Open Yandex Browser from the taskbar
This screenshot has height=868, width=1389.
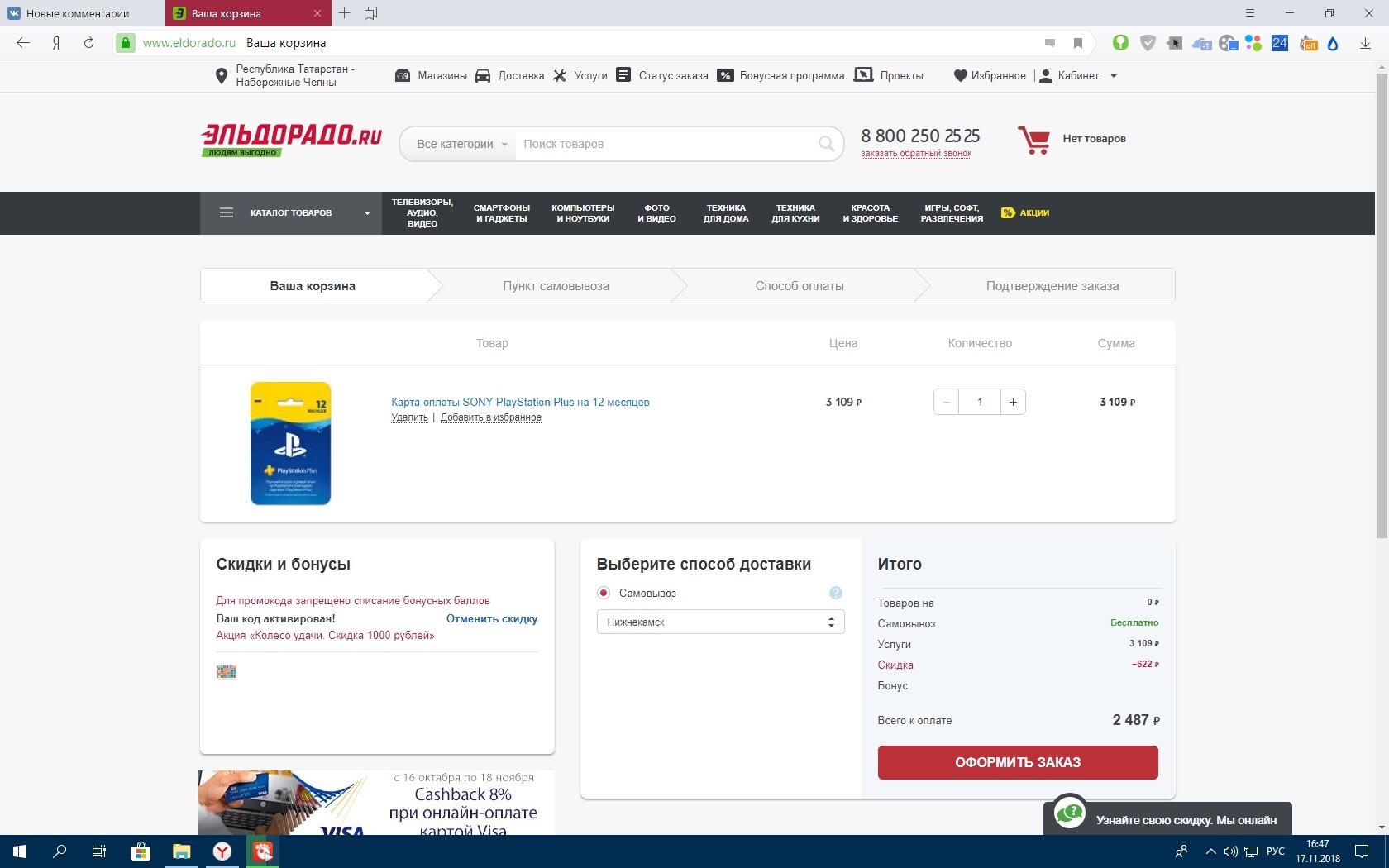pyautogui.click(x=222, y=851)
